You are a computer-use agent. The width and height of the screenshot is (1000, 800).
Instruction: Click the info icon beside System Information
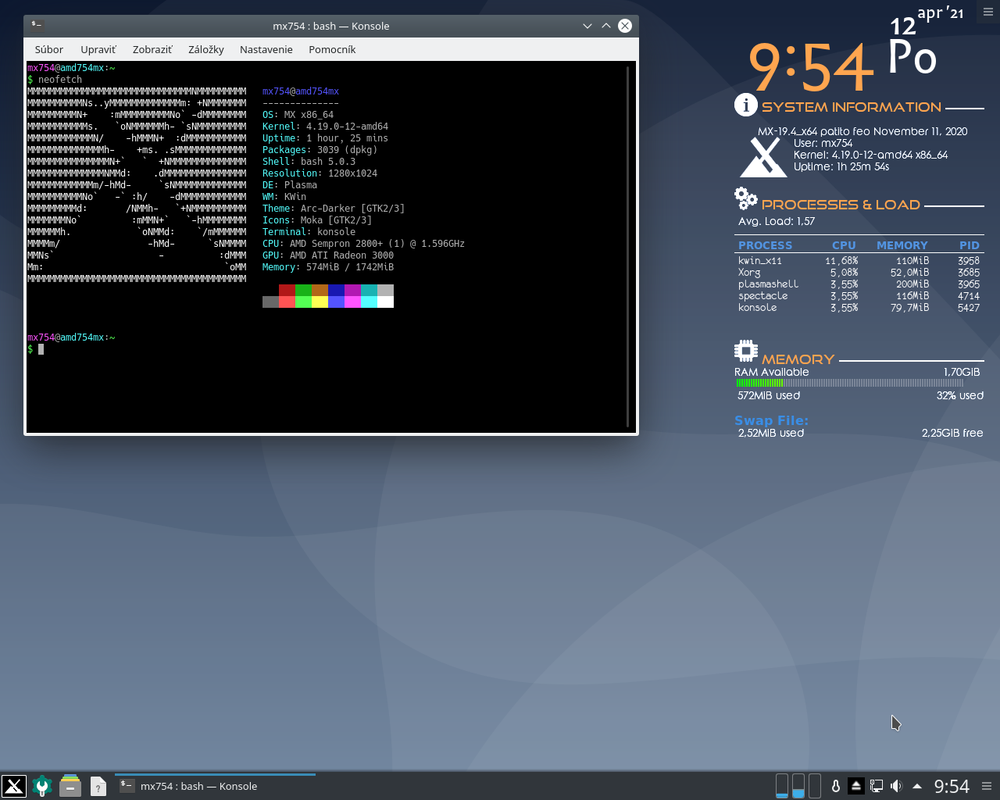[x=746, y=105]
